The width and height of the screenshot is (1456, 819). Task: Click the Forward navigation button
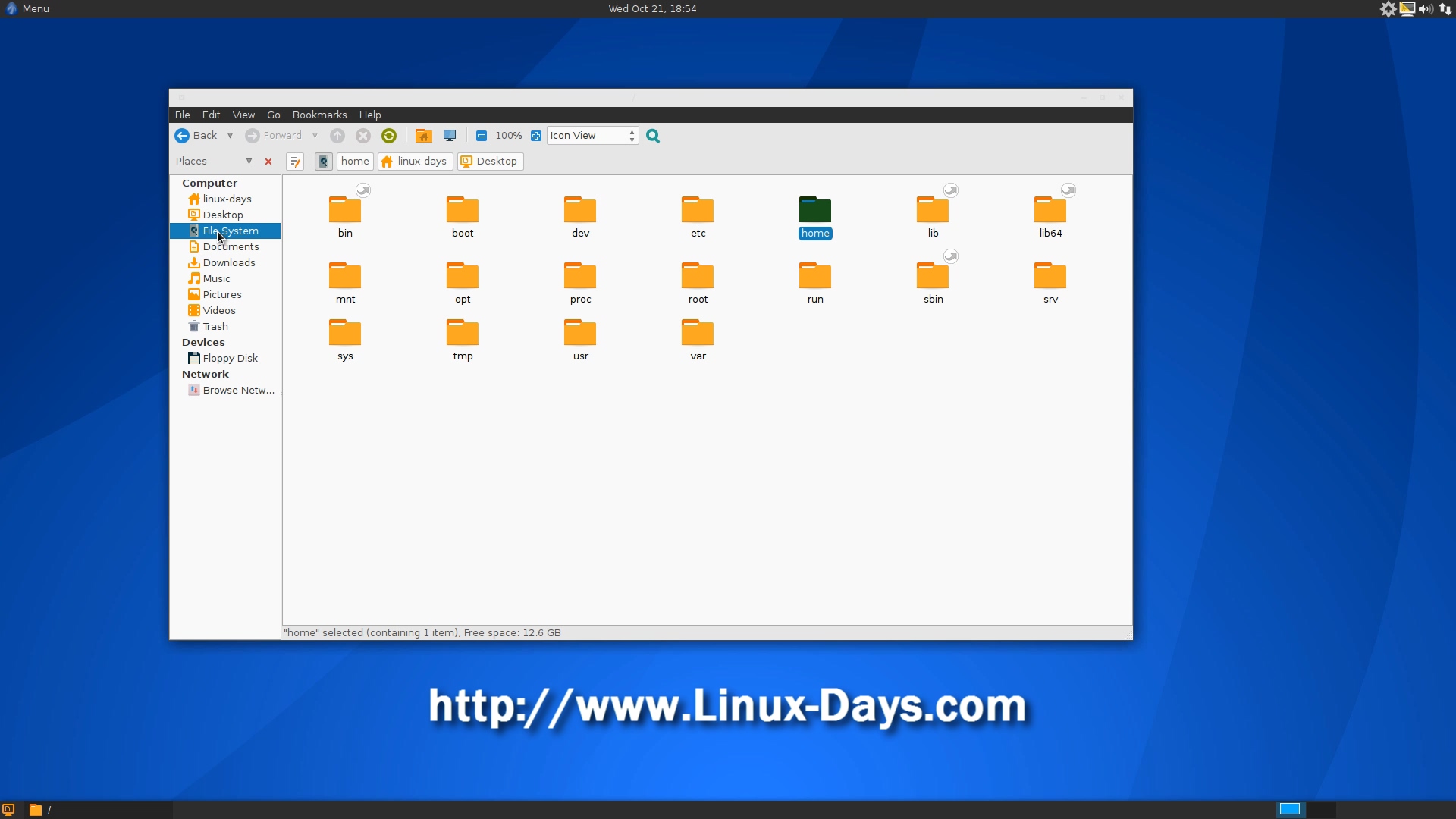[274, 136]
